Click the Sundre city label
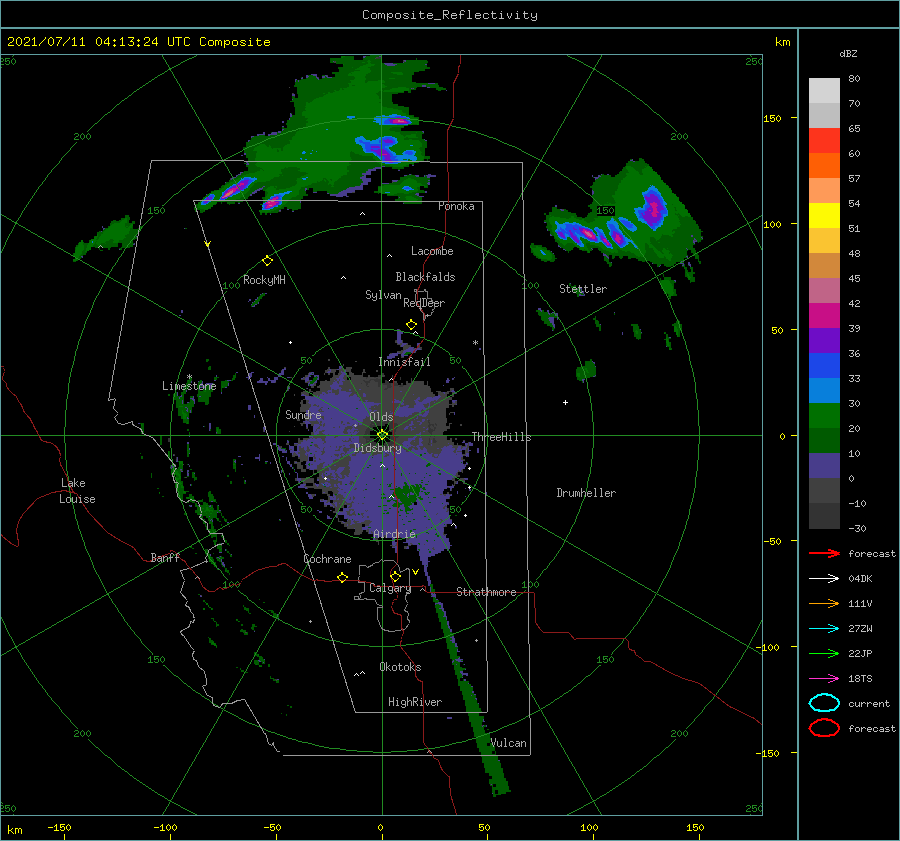This screenshot has height=841, width=900. click(x=304, y=414)
